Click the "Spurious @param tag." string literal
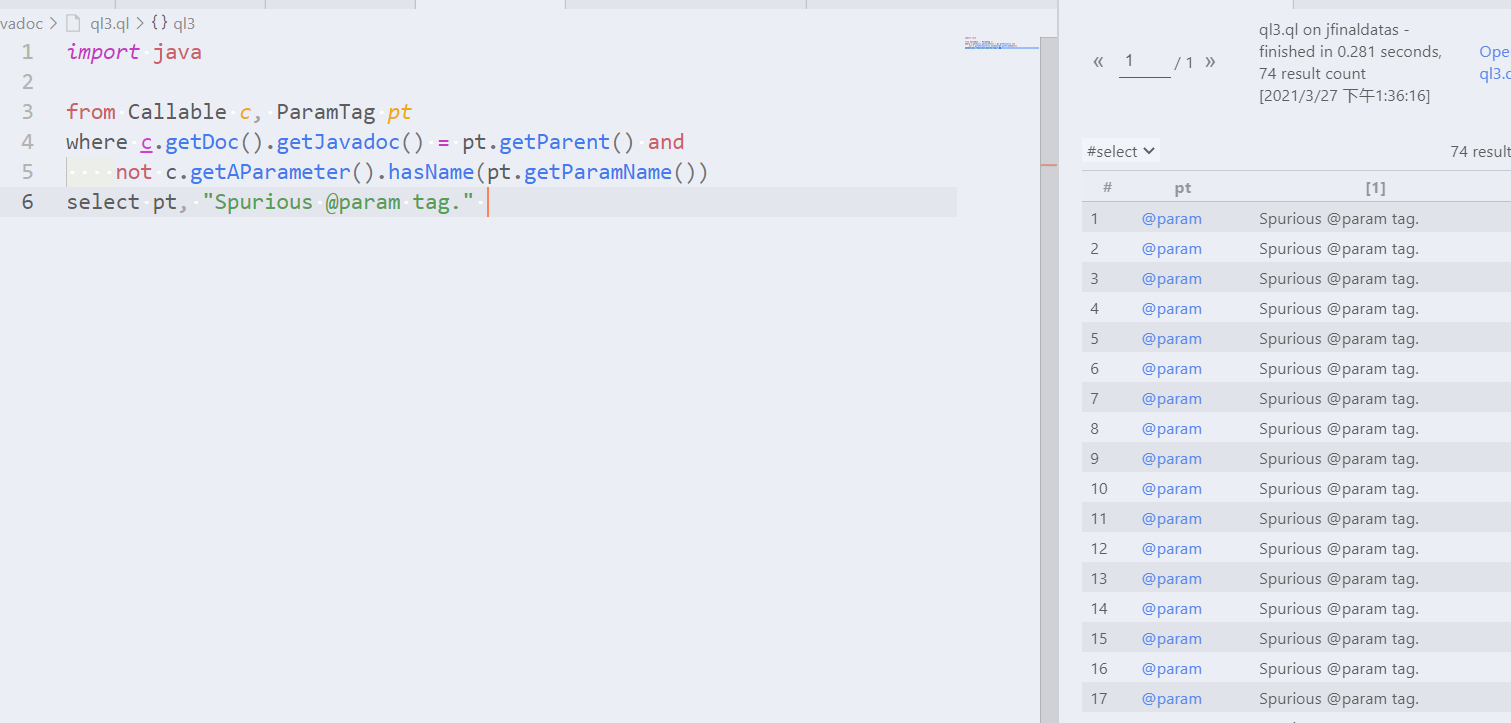 (338, 202)
